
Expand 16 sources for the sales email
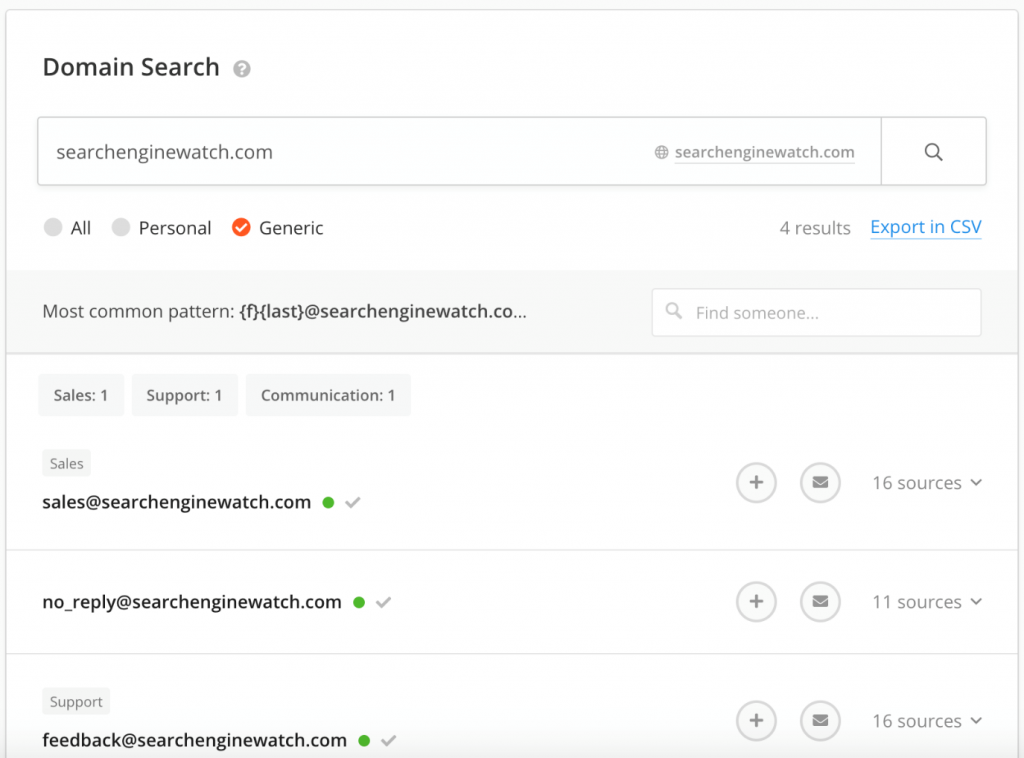(926, 483)
